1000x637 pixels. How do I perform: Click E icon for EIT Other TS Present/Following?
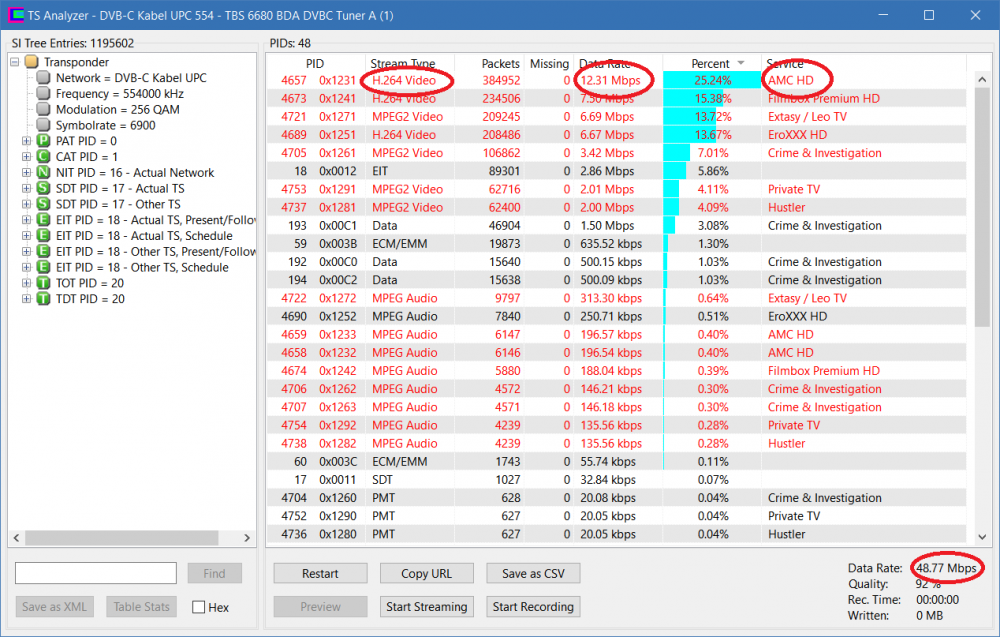[43, 251]
